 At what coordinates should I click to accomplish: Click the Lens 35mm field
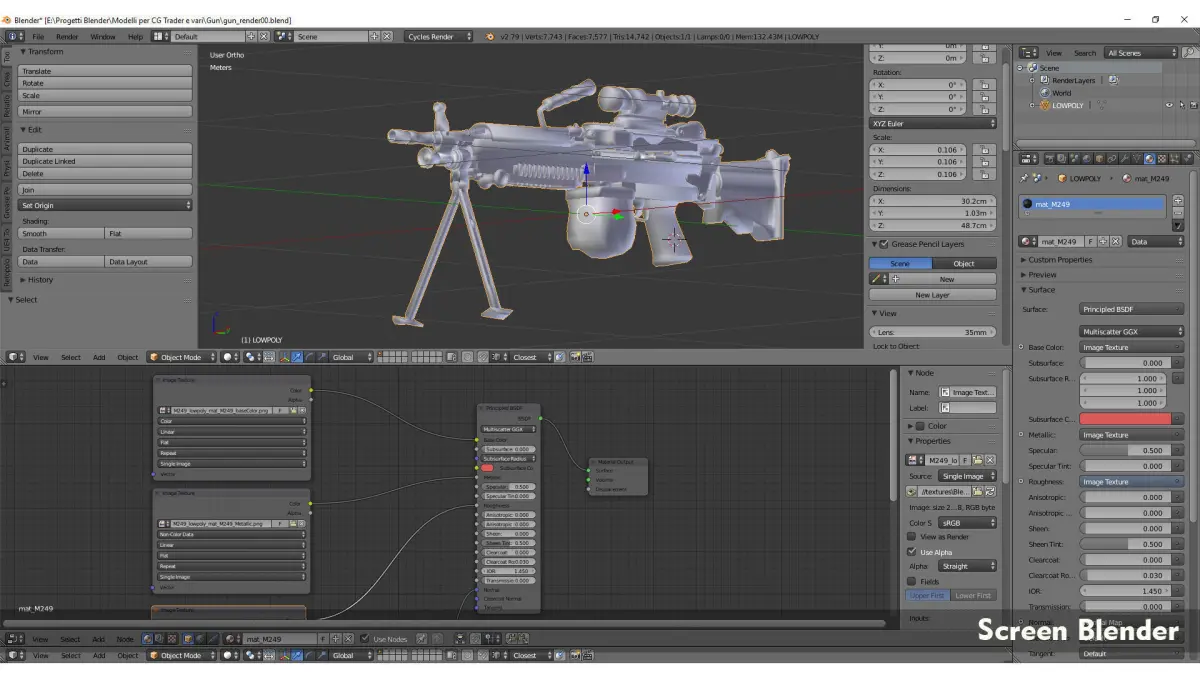click(x=933, y=332)
